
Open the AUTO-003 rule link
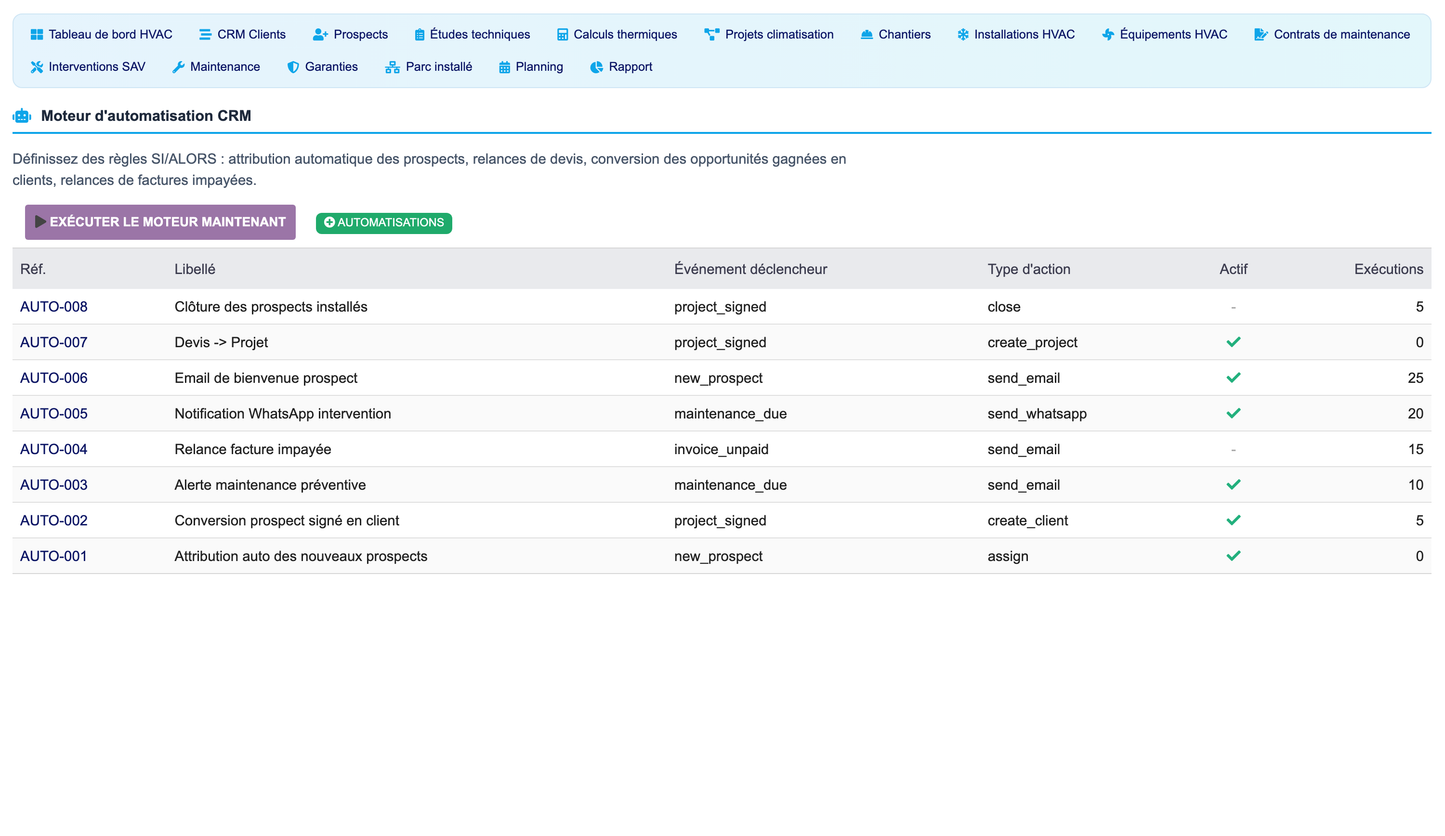(x=54, y=485)
